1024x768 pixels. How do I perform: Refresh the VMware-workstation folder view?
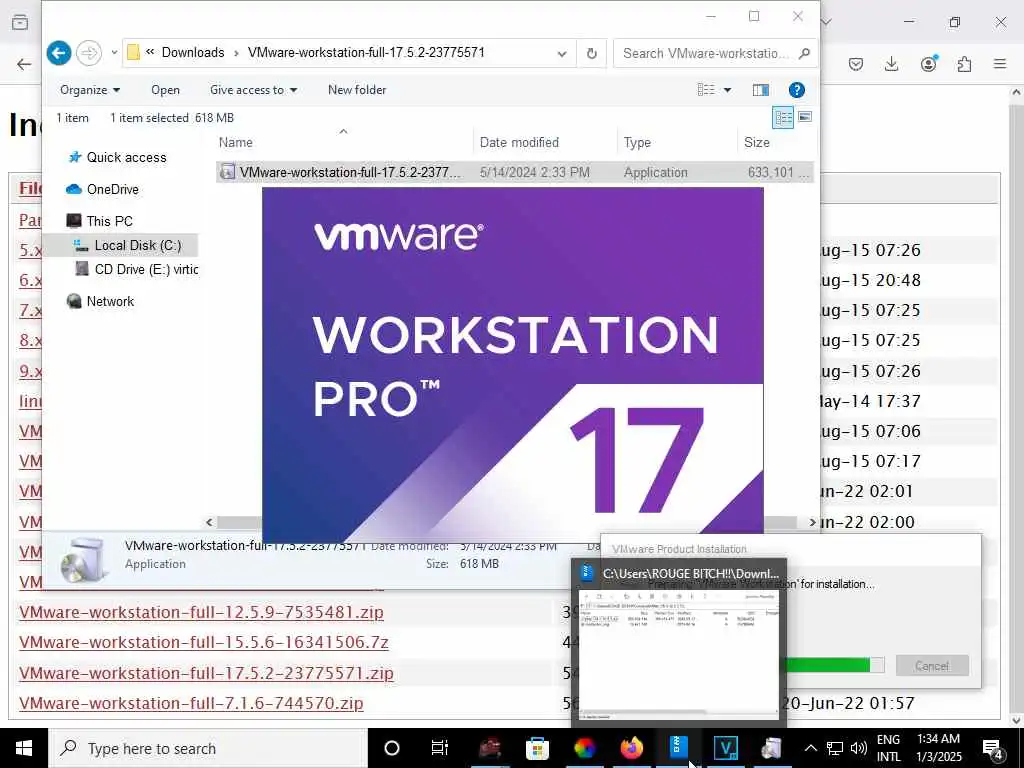[x=592, y=54]
